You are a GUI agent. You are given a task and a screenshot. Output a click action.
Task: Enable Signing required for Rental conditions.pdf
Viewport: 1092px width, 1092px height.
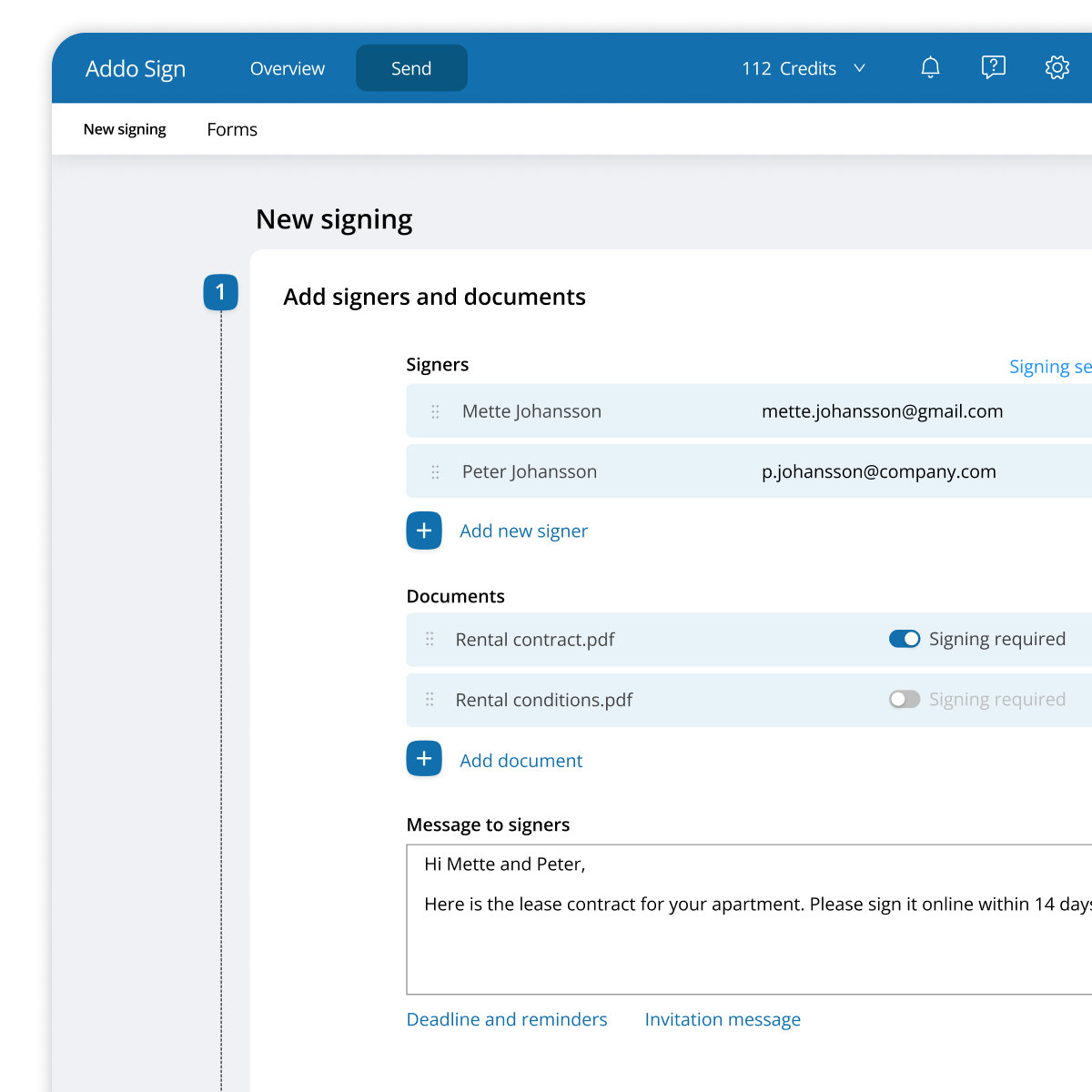pyautogui.click(x=905, y=699)
